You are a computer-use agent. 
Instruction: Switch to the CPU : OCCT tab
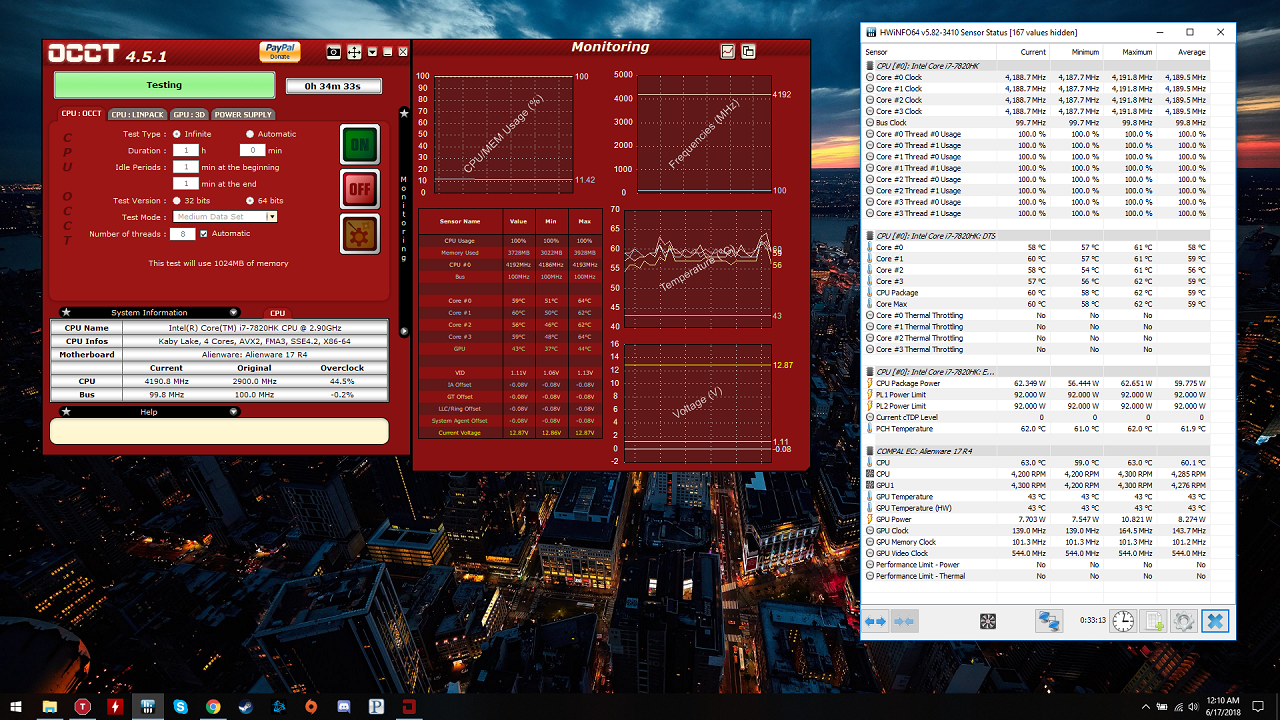pos(81,114)
